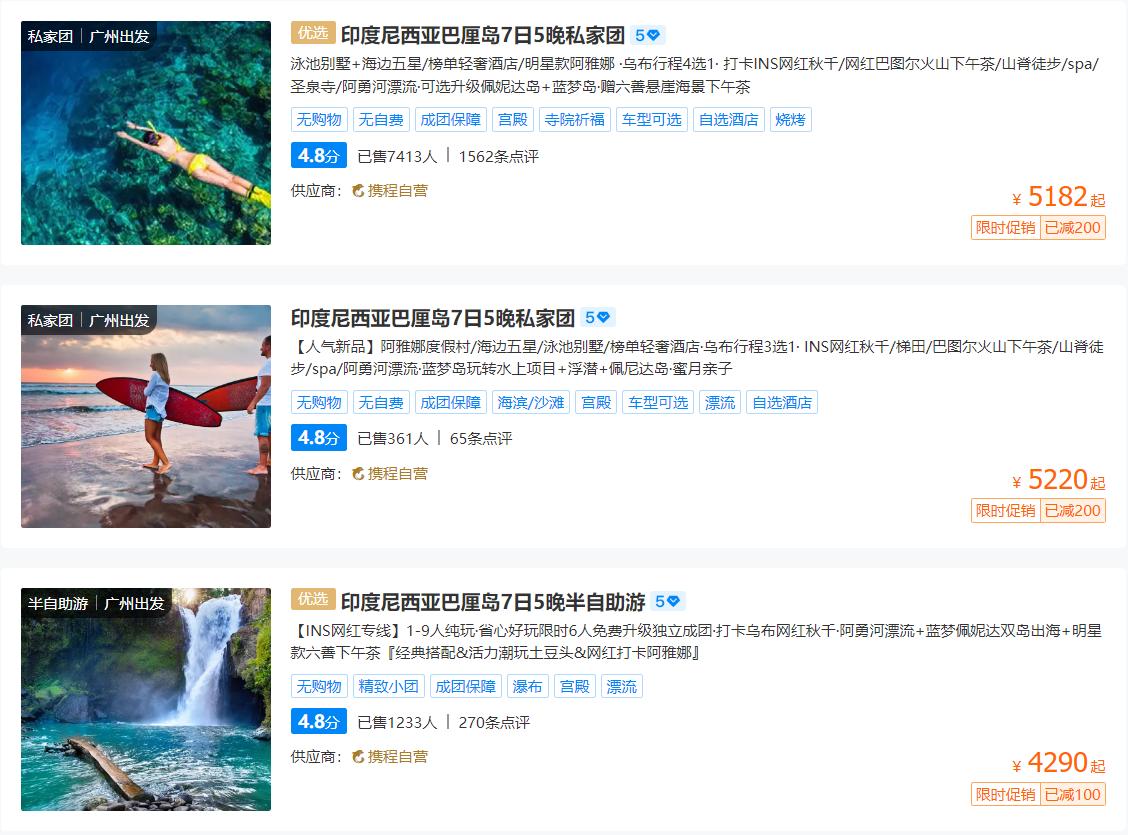
Task: Click the 5-diamond badge on the half-self-guided tour
Action: 668,601
